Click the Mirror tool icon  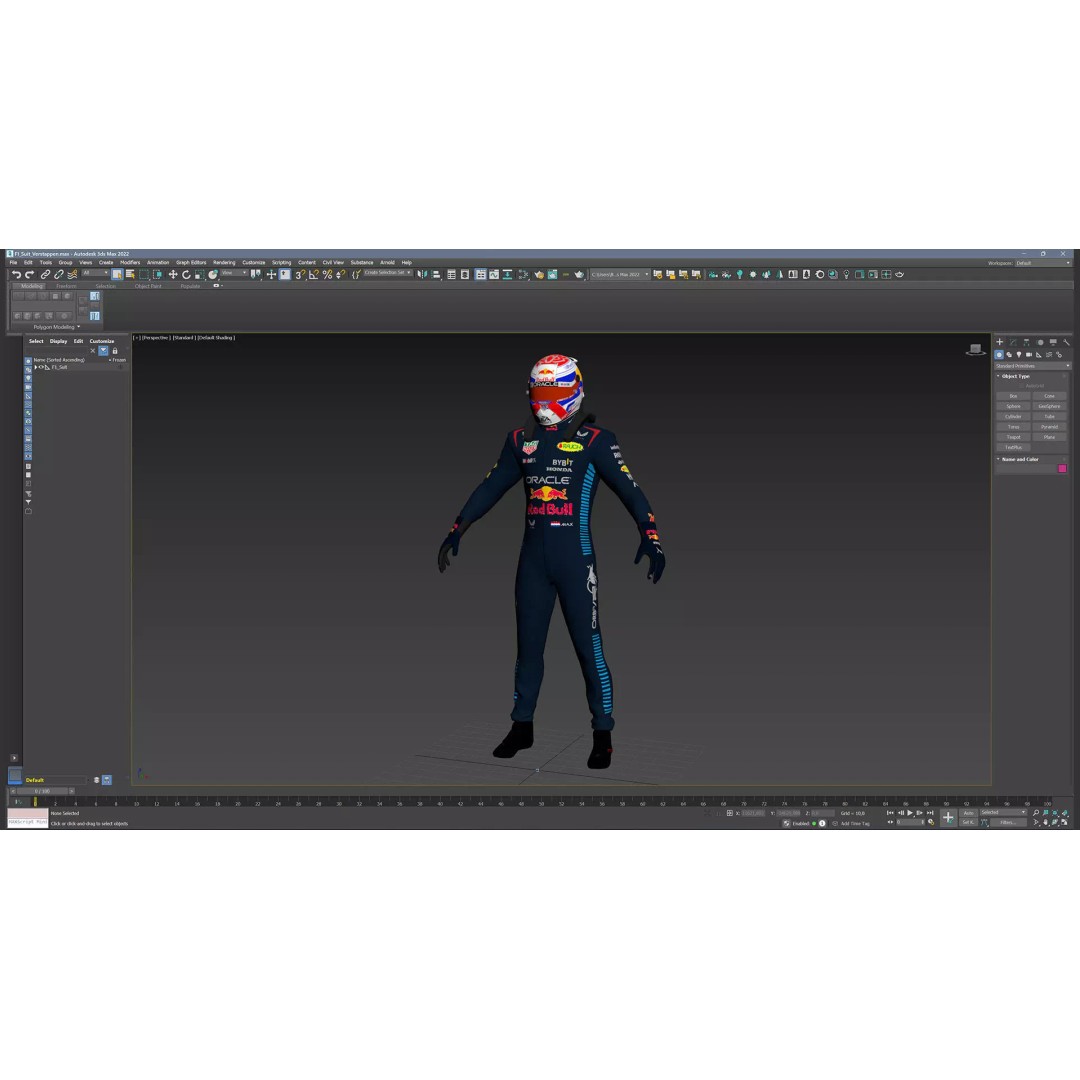422,274
